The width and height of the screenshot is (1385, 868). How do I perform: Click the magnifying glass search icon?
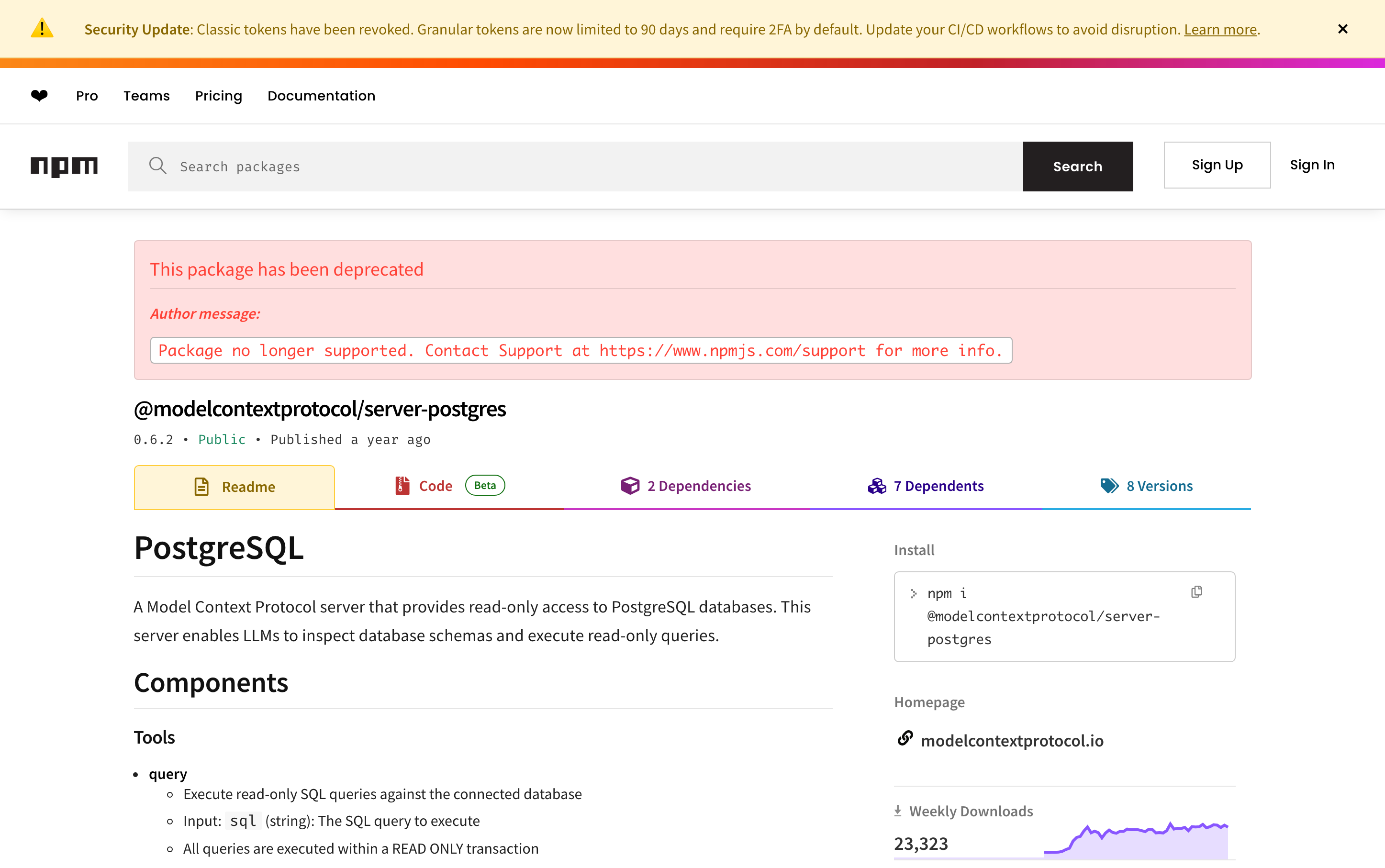(157, 166)
